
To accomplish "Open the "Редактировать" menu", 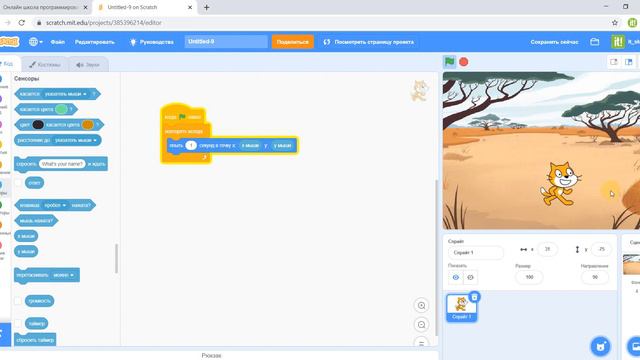I will point(95,42).
